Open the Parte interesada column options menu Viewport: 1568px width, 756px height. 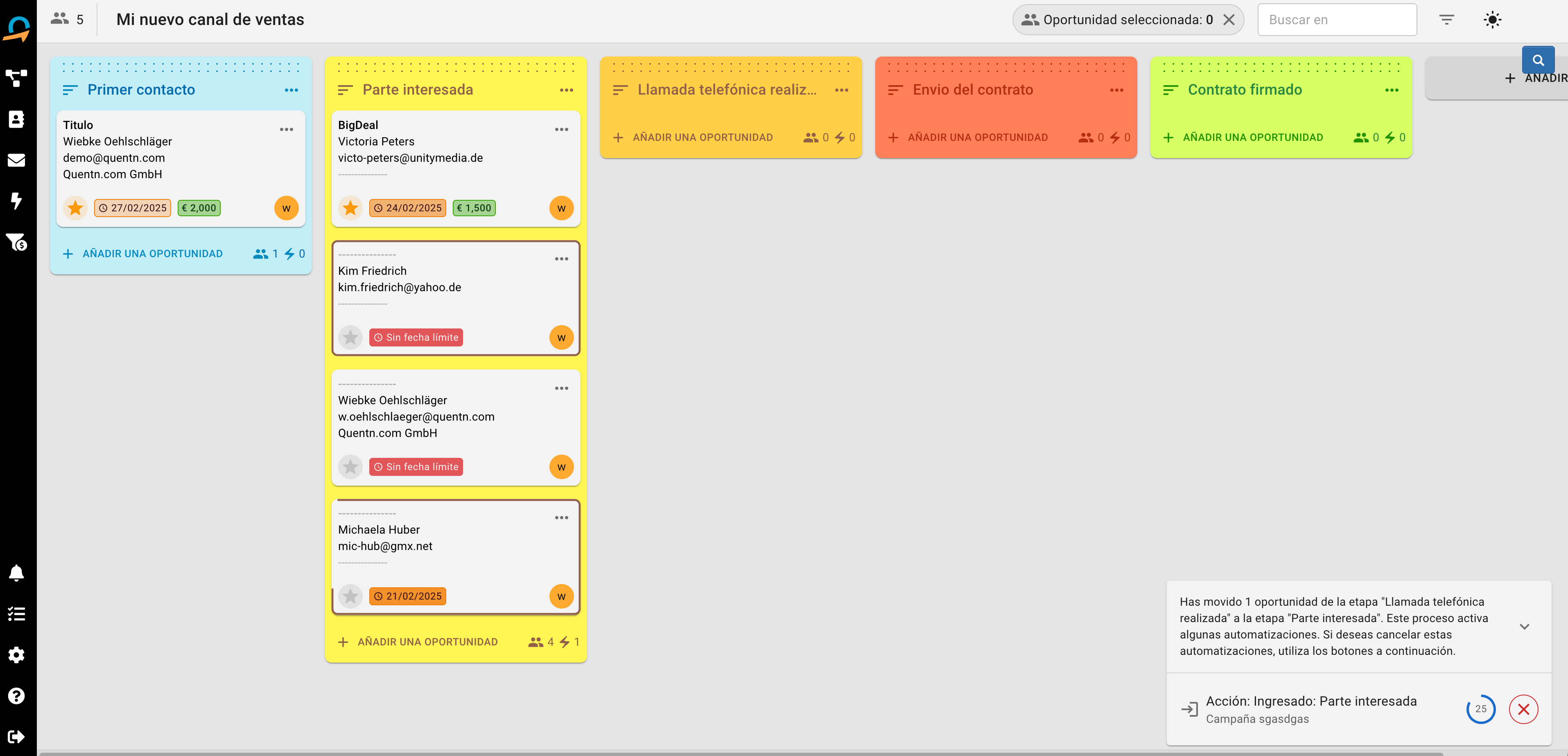(x=567, y=90)
